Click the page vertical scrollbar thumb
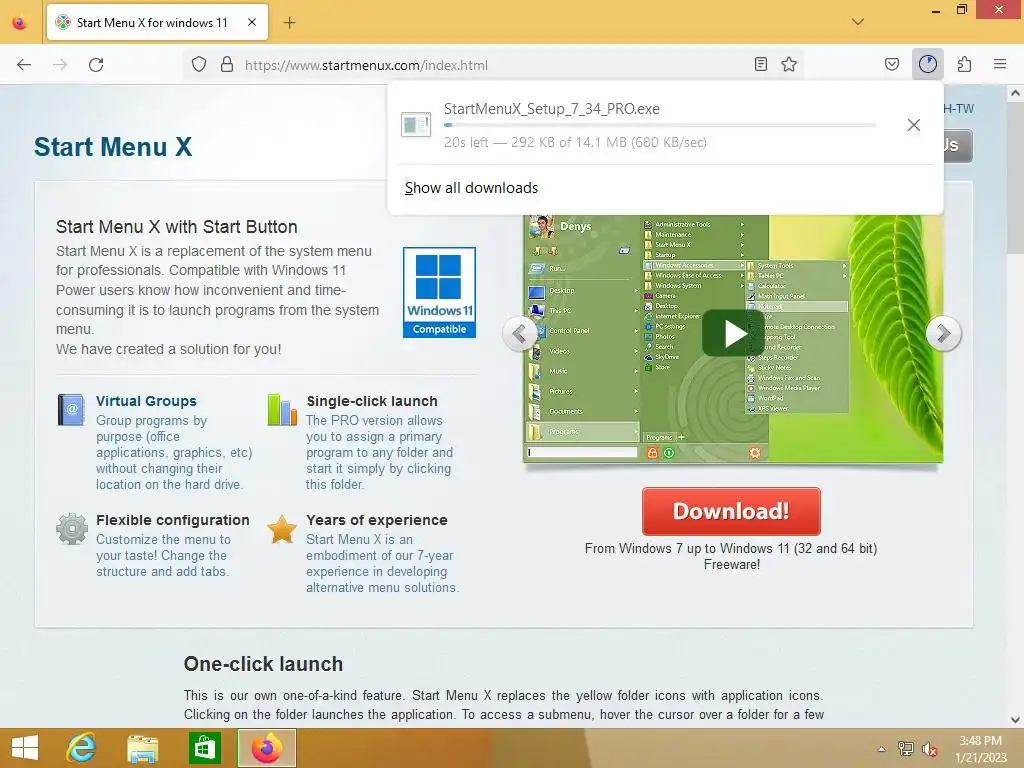Image resolution: width=1024 pixels, height=768 pixels. [1015, 180]
